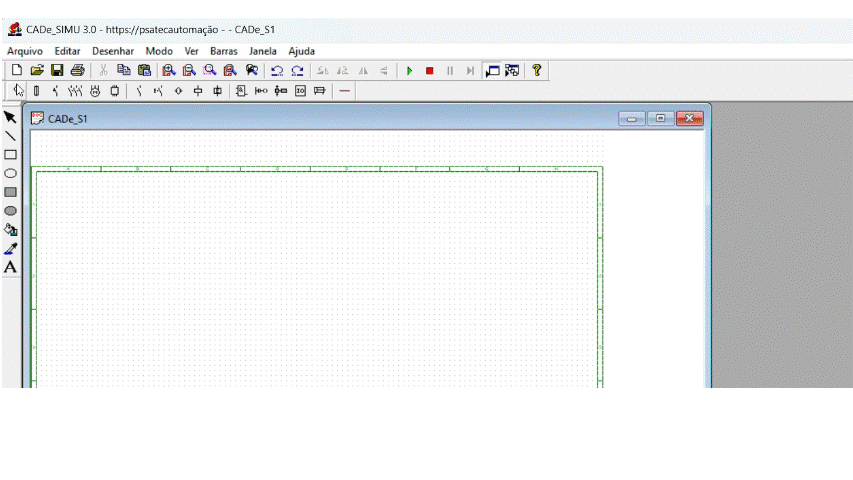Copy selection with the copy icon
The height and width of the screenshot is (480, 853).
tap(123, 71)
